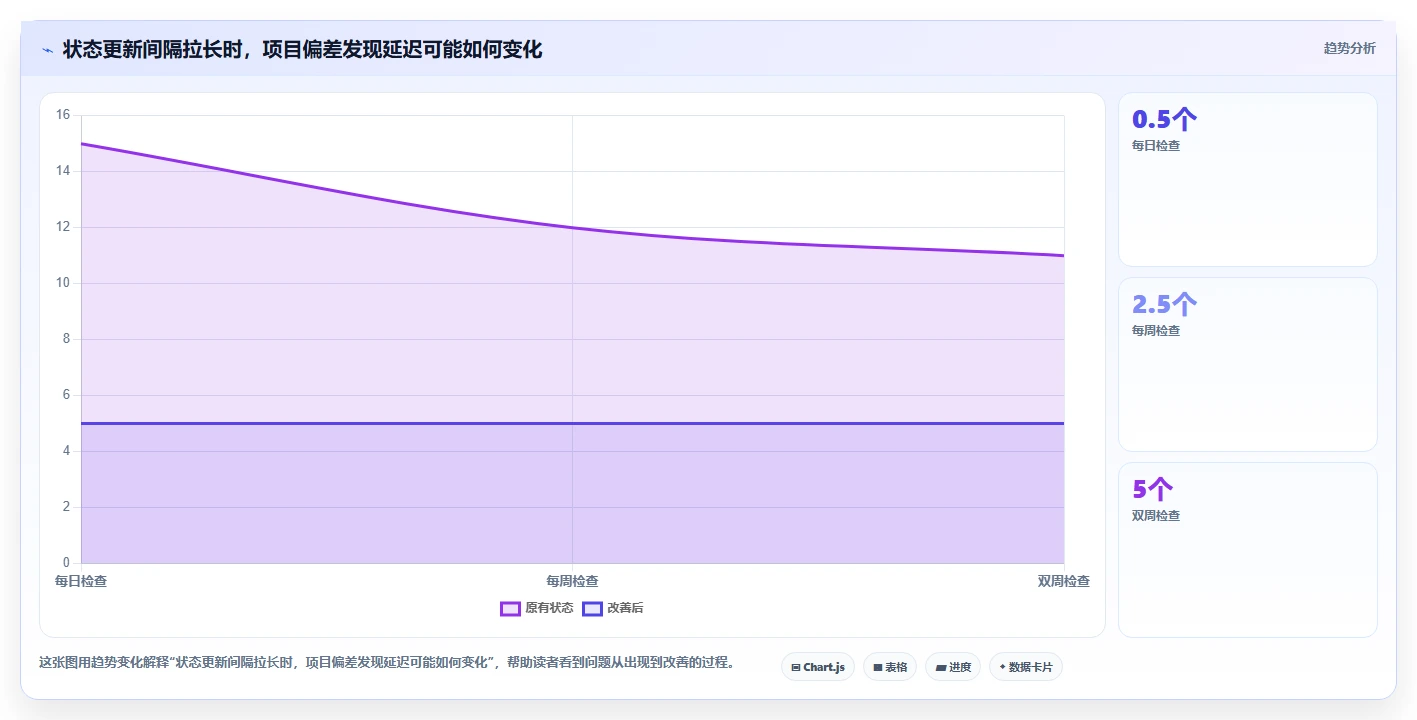Click the 趋势分析 label
This screenshot has height=720, width=1417.
pyautogui.click(x=1349, y=48)
